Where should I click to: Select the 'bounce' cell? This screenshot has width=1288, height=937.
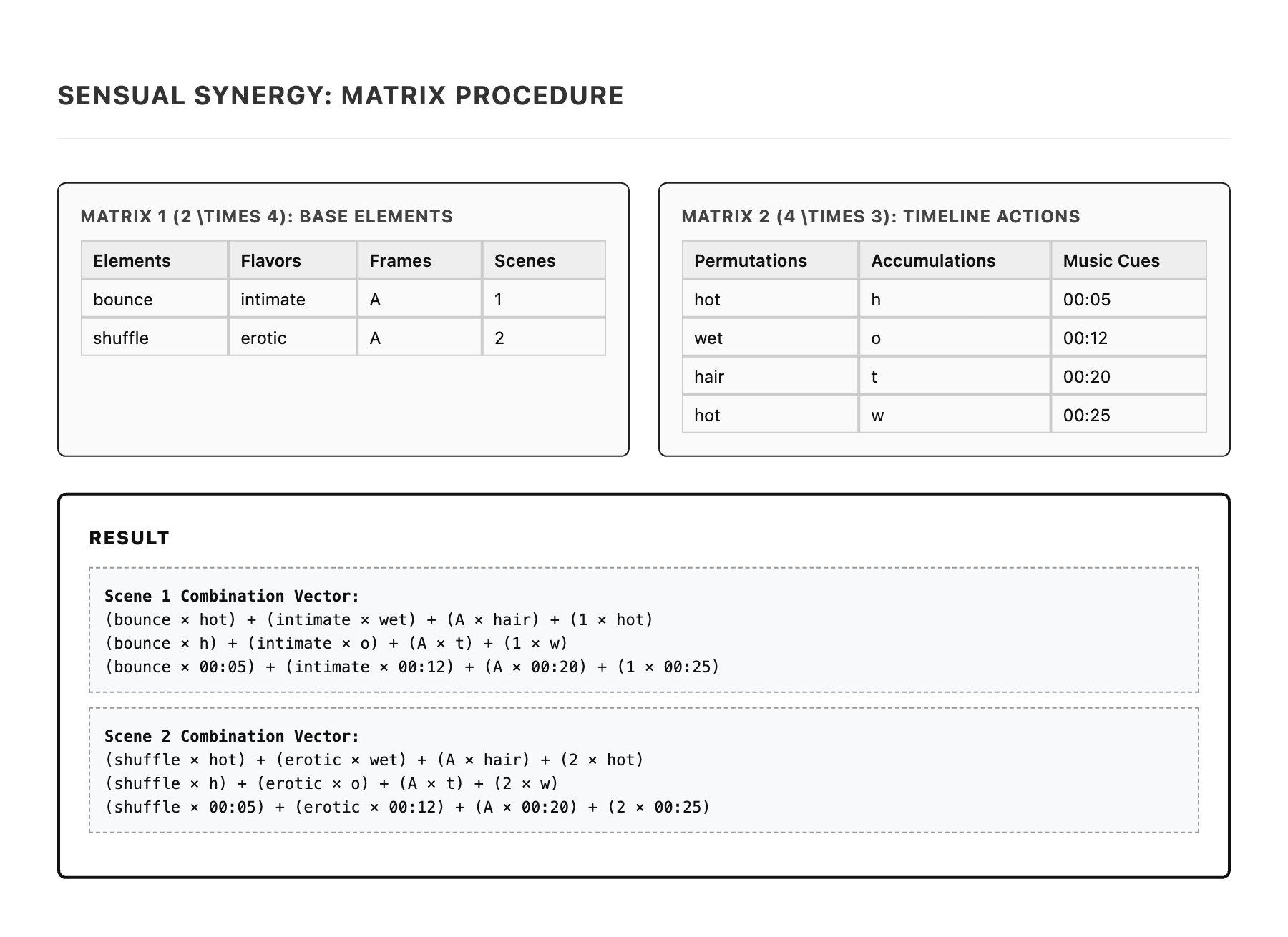pyautogui.click(x=155, y=299)
